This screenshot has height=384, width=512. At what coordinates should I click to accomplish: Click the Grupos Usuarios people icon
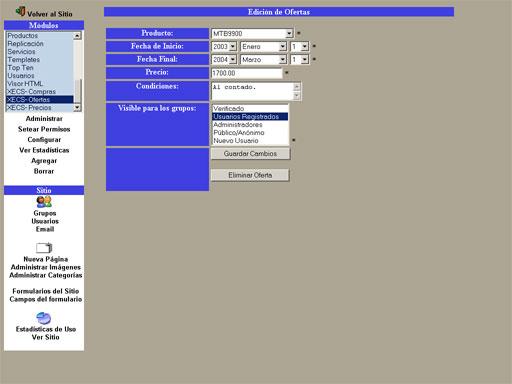[x=44, y=202]
